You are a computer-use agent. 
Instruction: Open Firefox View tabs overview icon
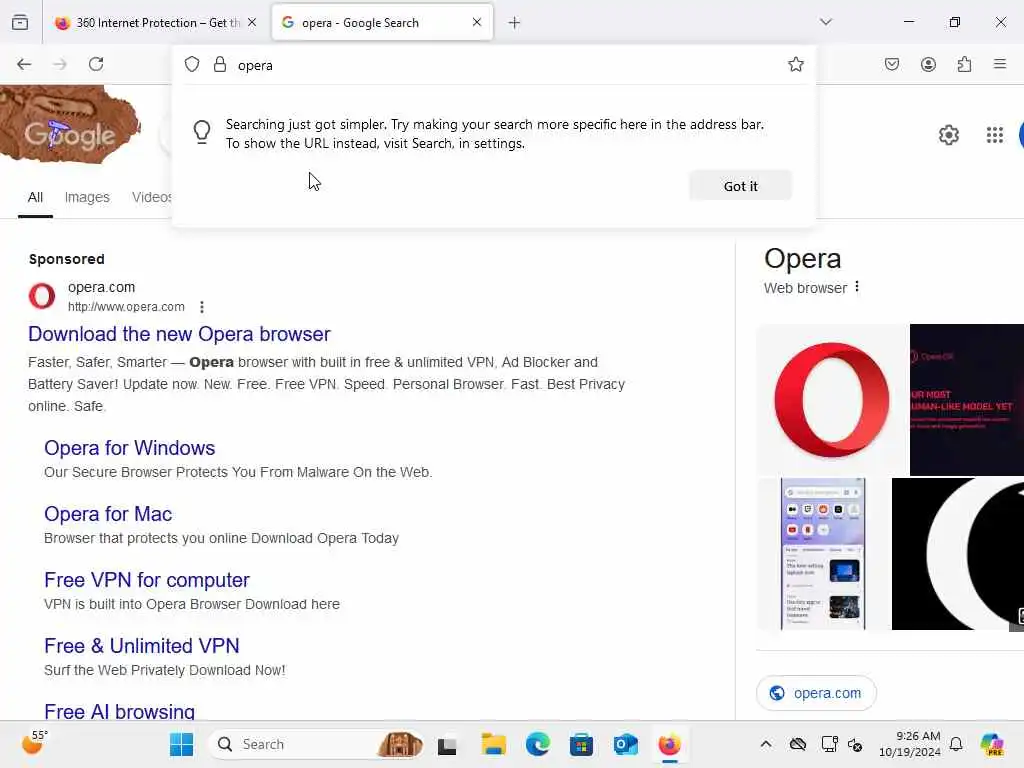pos(20,23)
